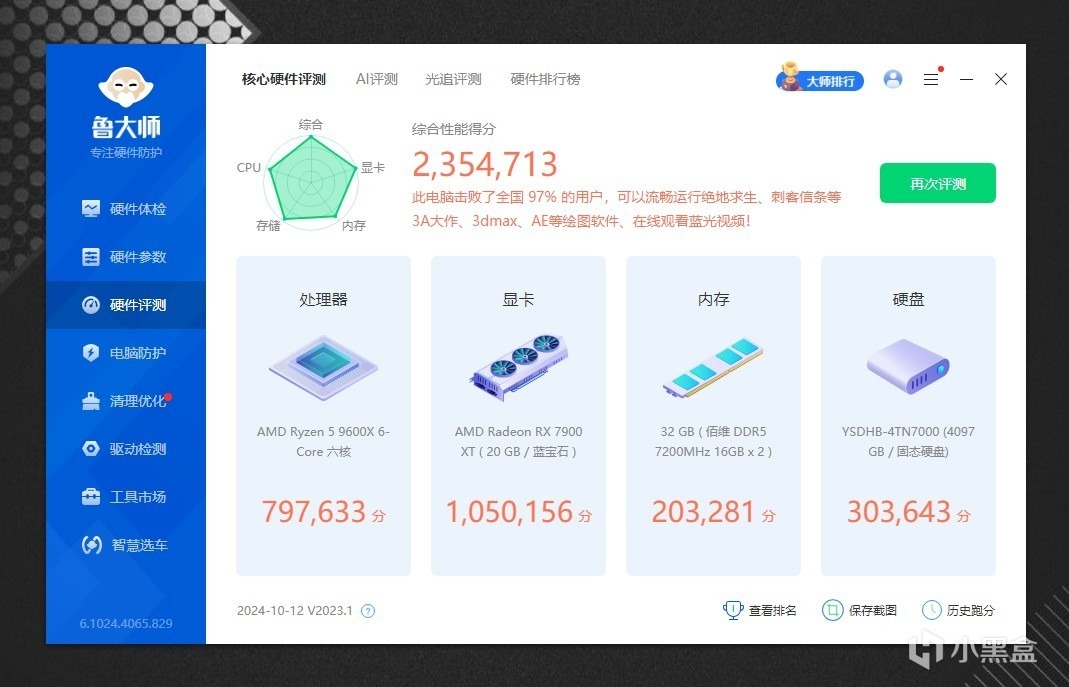Viewport: 1069px width, 687px height.
Task: Click the processor chip illustration
Action: [x=323, y=367]
